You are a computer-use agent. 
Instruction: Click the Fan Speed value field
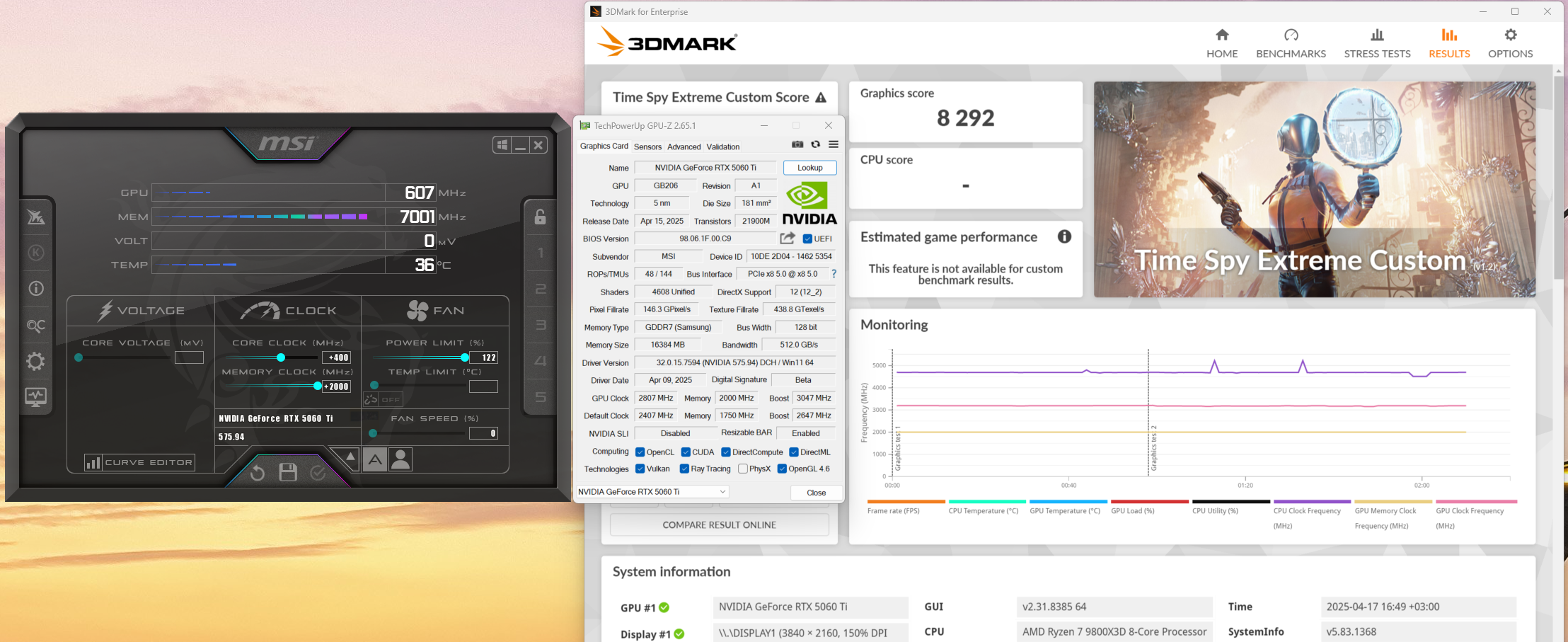[483, 433]
